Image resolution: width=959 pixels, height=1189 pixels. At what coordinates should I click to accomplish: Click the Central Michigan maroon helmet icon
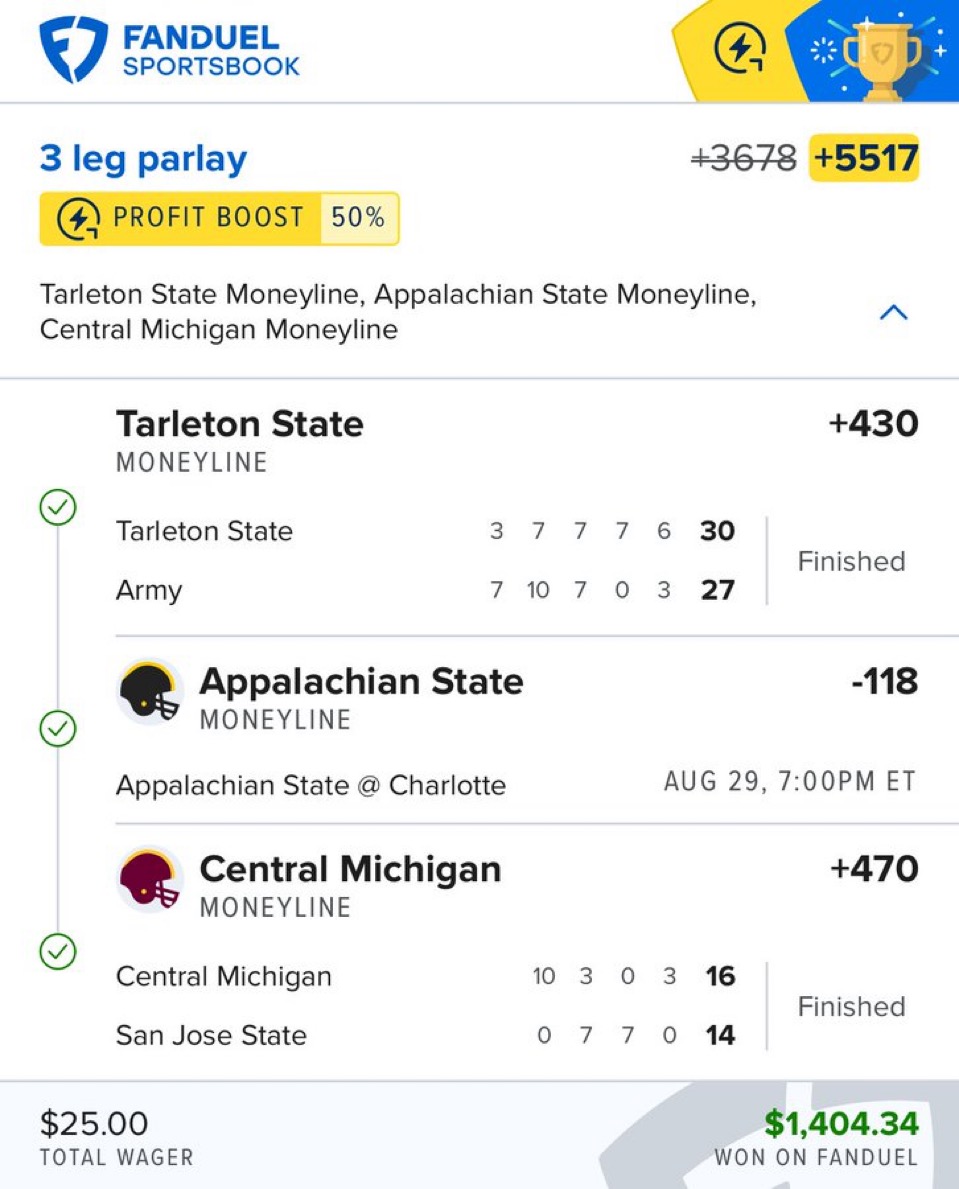click(x=150, y=879)
